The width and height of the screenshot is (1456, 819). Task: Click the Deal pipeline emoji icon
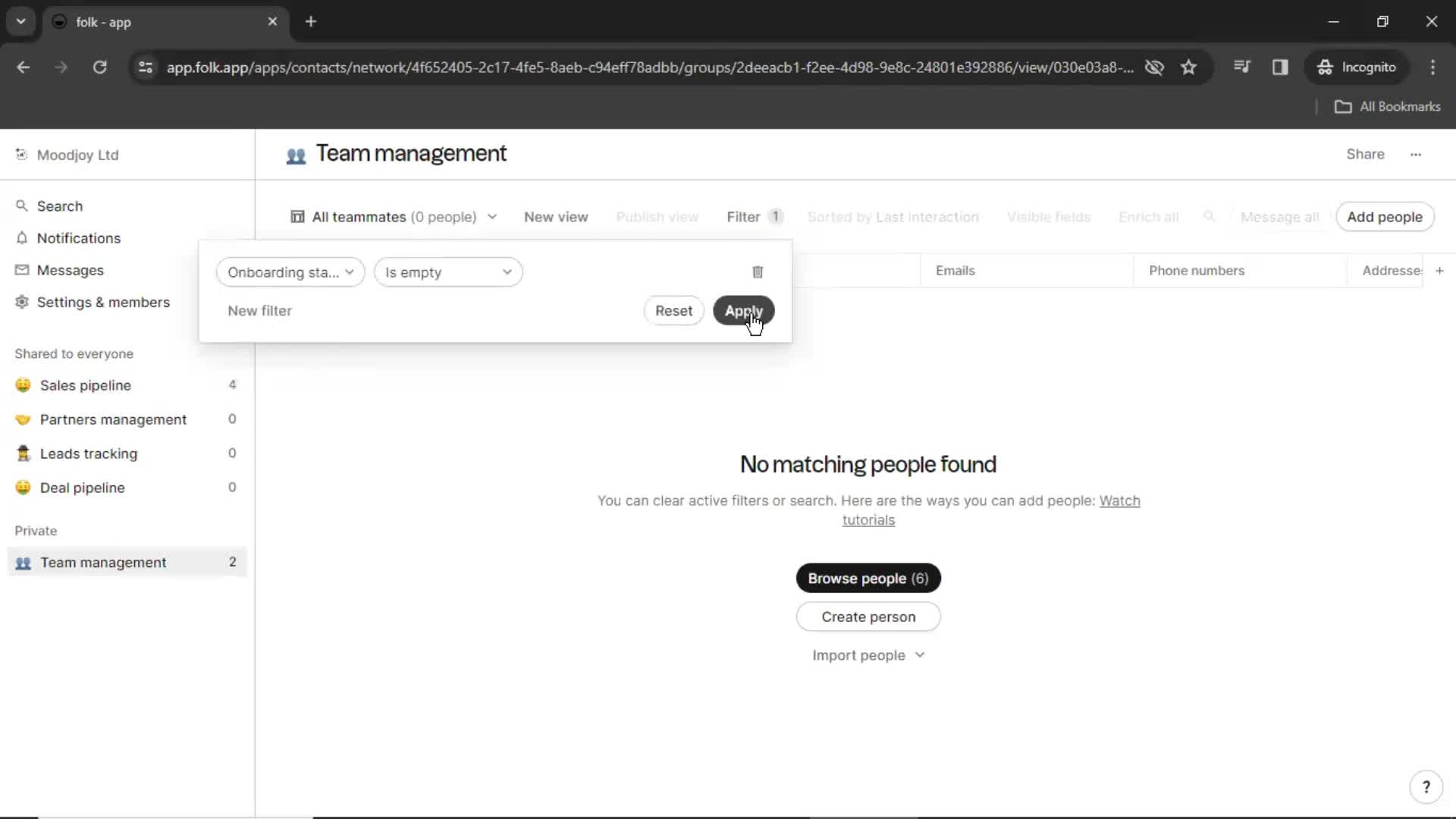(x=23, y=488)
